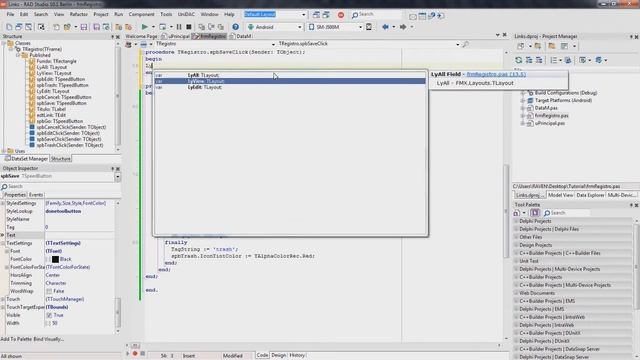Switch to the uPrincipal editor tab

point(176,36)
